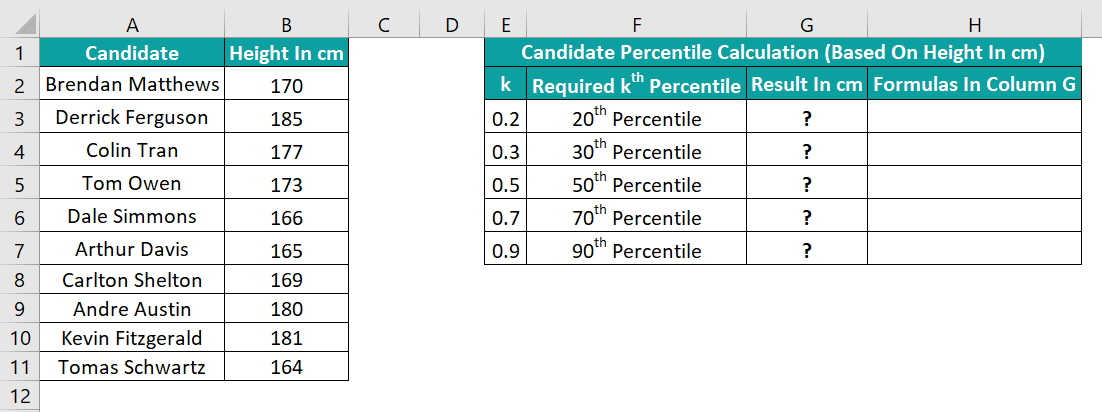Click the Formulas In Column G header
The image size is (1102, 412).
(974, 85)
